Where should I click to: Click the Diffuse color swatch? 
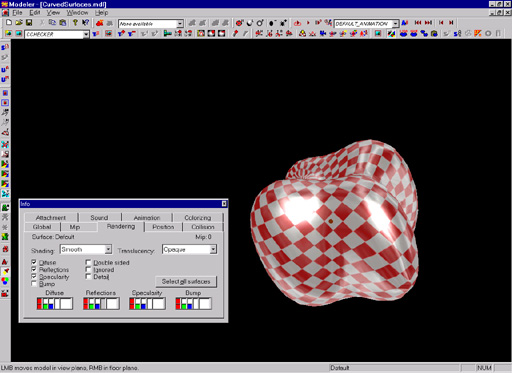coord(55,304)
